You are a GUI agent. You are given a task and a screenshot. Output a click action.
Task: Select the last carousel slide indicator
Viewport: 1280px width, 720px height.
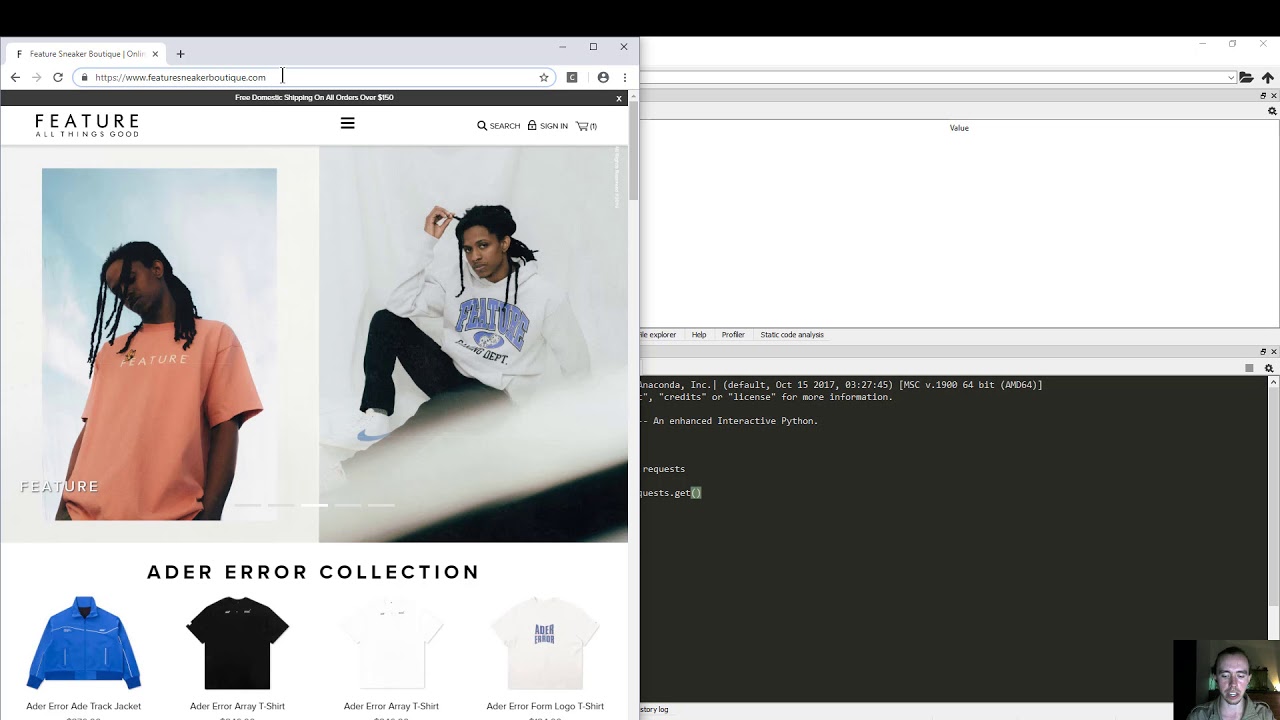coord(381,506)
